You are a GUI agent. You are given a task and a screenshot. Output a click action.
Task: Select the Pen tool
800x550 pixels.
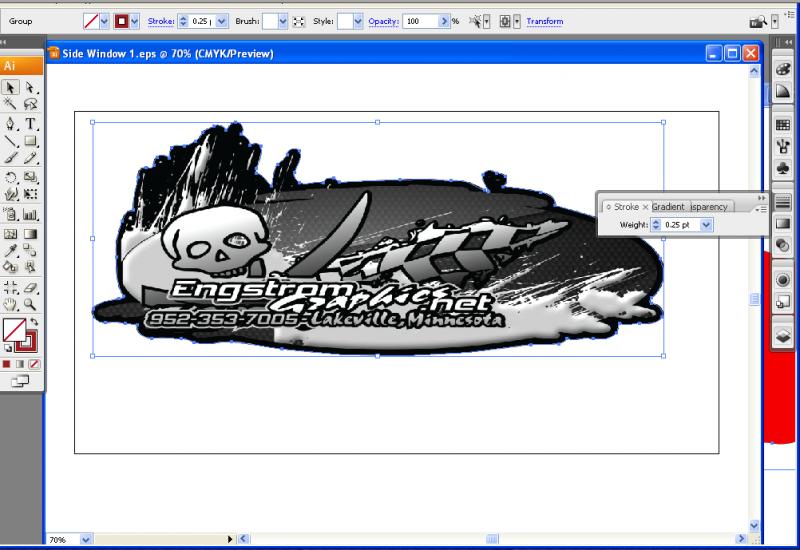coord(10,124)
